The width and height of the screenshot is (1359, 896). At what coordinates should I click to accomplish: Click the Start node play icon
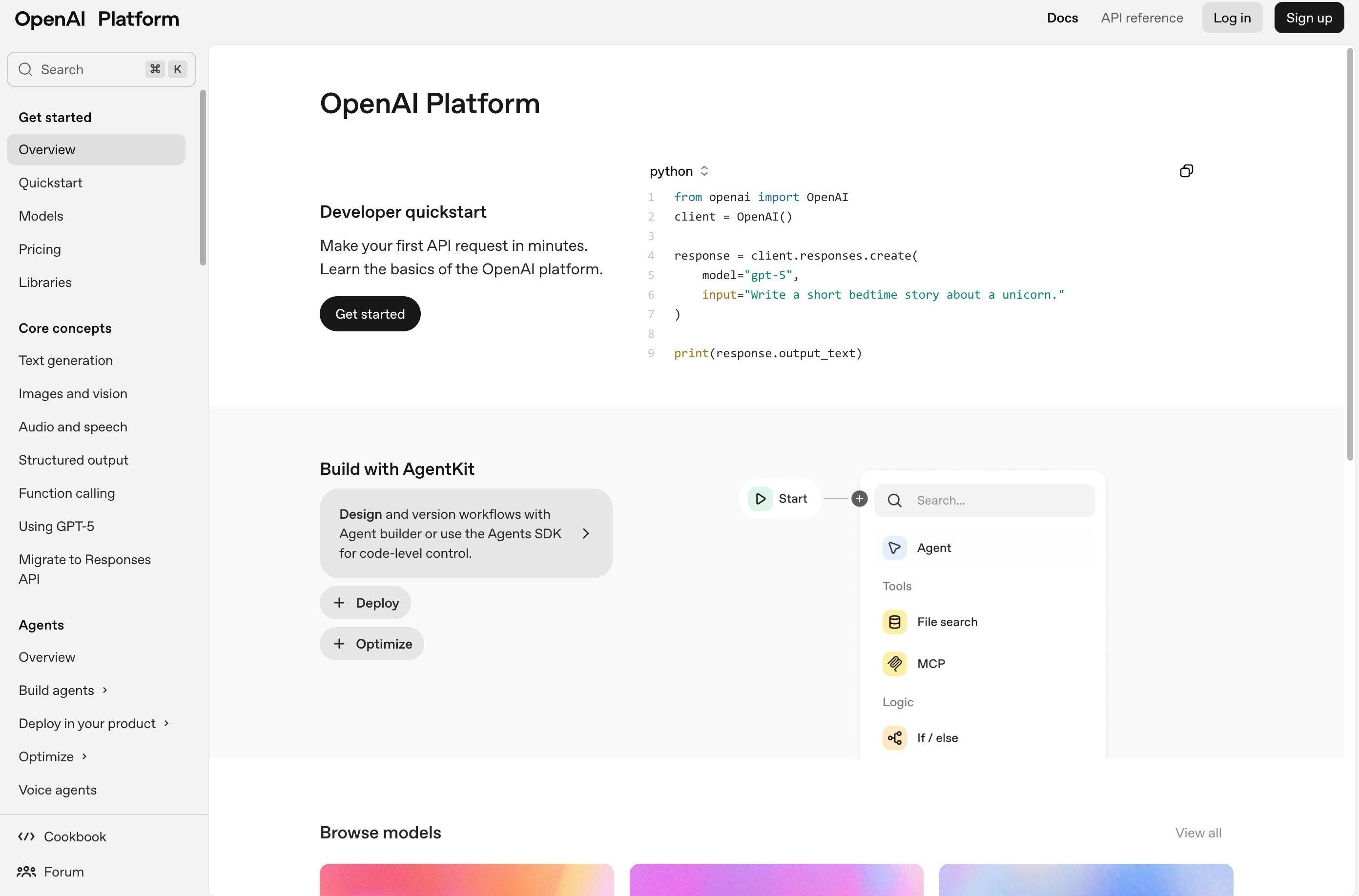[760, 499]
